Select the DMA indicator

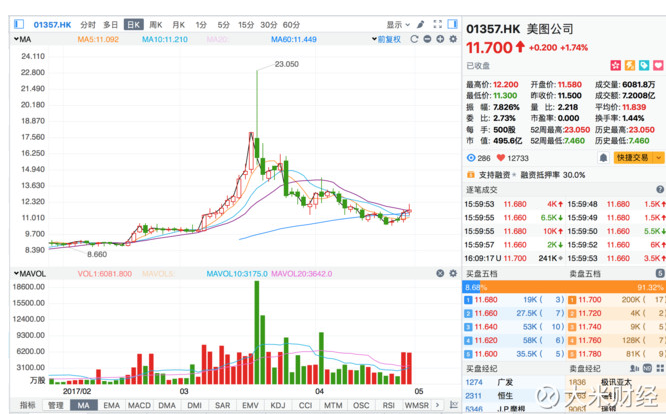point(167,405)
